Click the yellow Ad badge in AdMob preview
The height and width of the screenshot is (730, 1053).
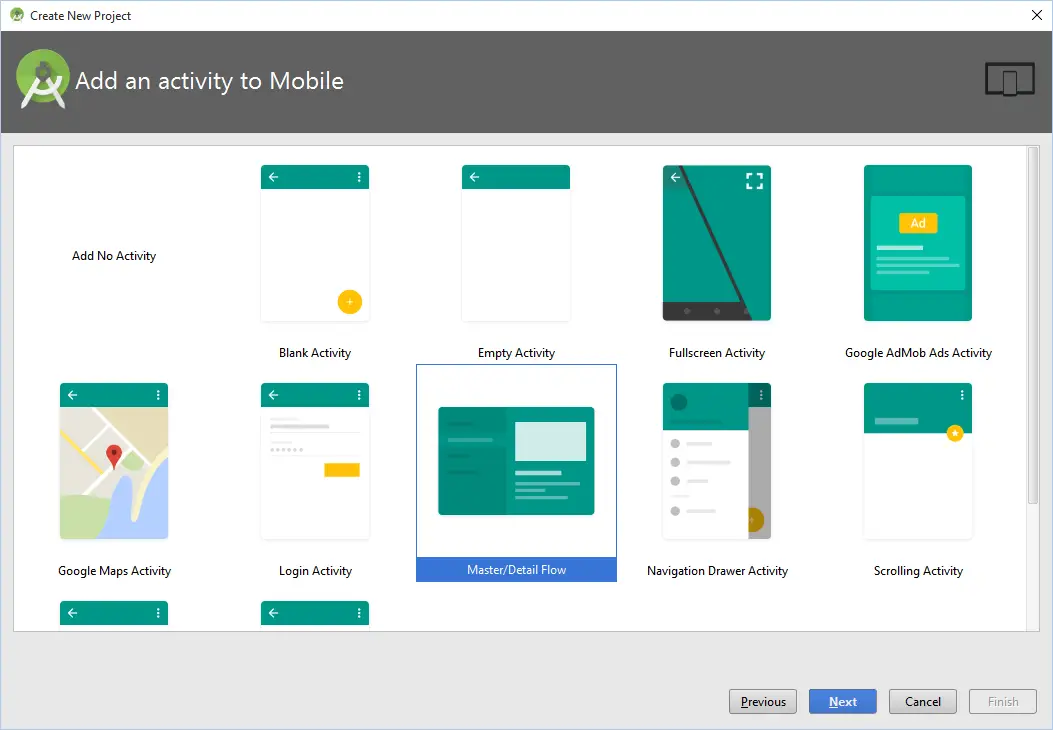917,223
